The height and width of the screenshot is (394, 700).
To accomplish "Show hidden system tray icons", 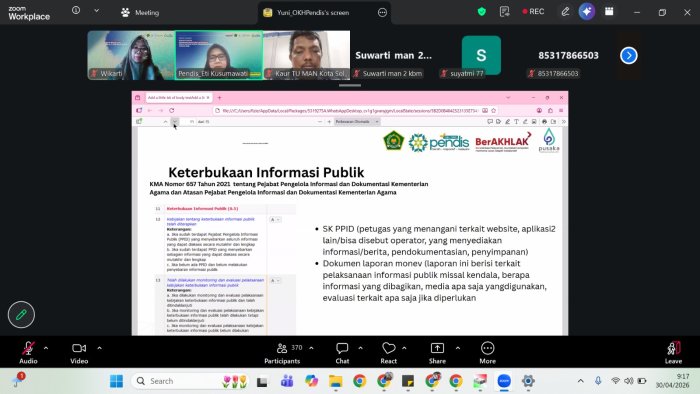I will point(580,381).
